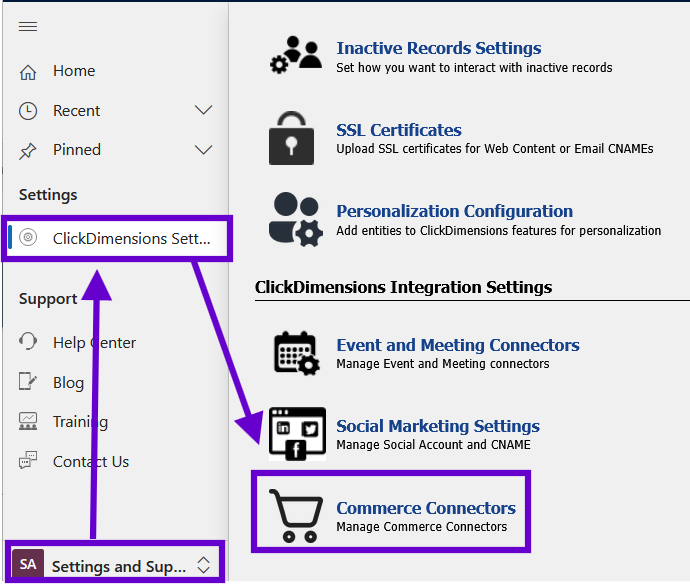Image resolution: width=690 pixels, height=584 pixels.
Task: Expand the Pinned list chevron
Action: tap(203, 150)
